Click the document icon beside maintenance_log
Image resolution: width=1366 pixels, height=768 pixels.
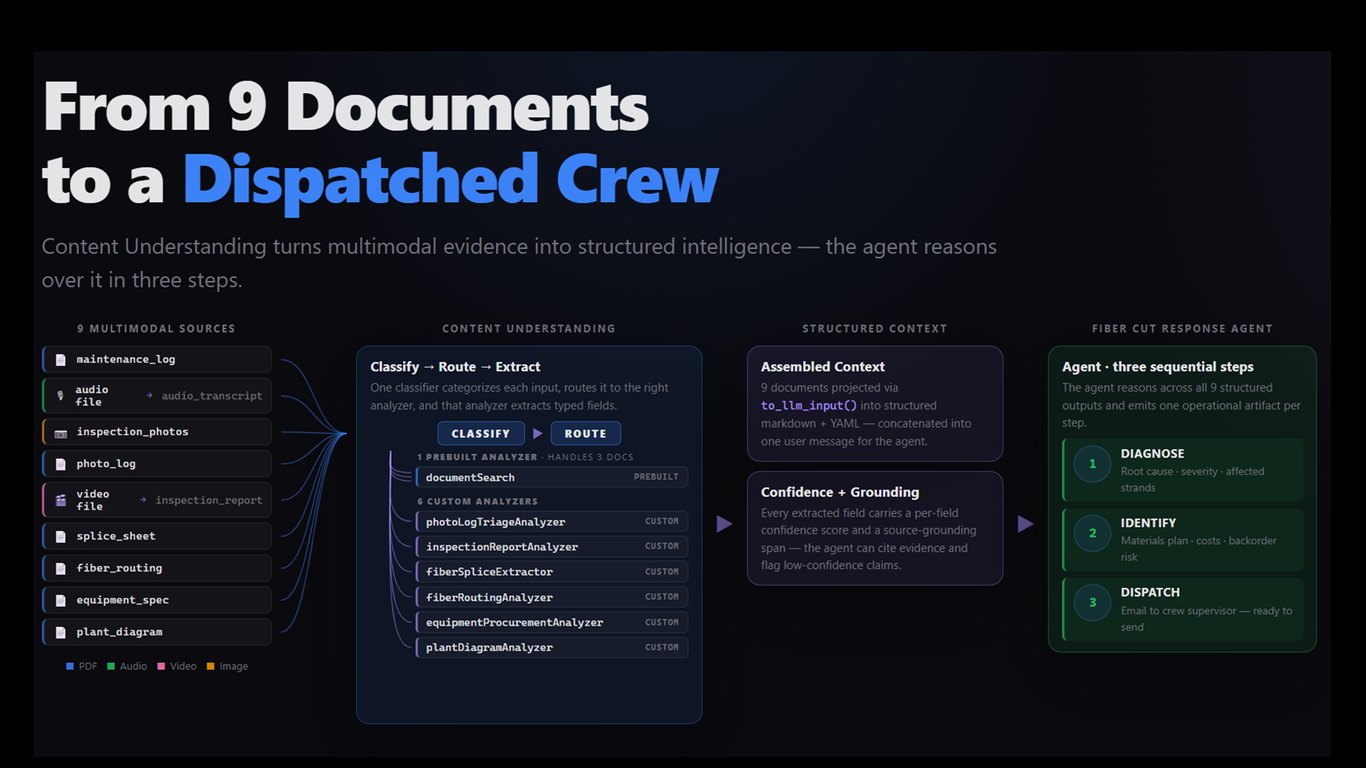60,360
